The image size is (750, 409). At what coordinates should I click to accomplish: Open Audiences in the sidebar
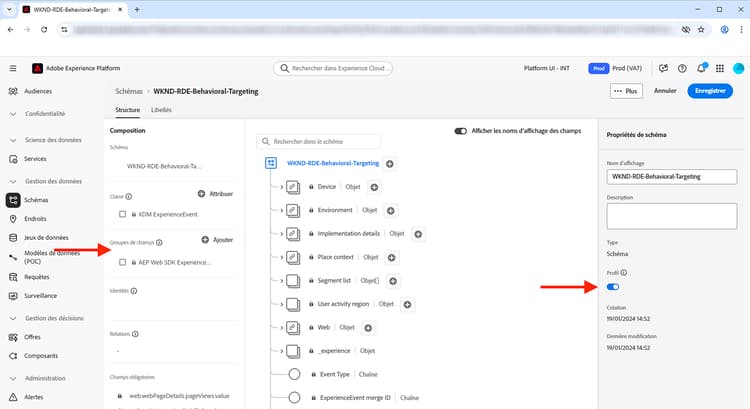pos(38,91)
